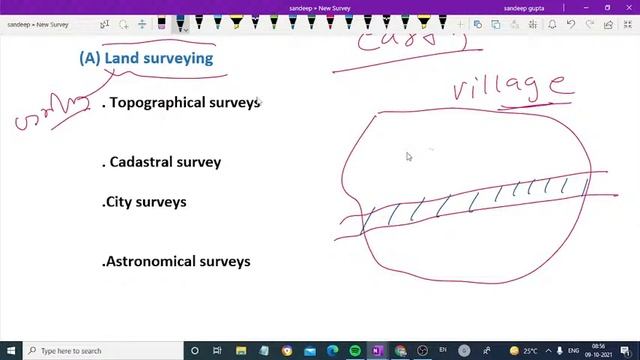Open Cortana from the taskbar circle
The width and height of the screenshot is (640, 360).
click(x=195, y=351)
